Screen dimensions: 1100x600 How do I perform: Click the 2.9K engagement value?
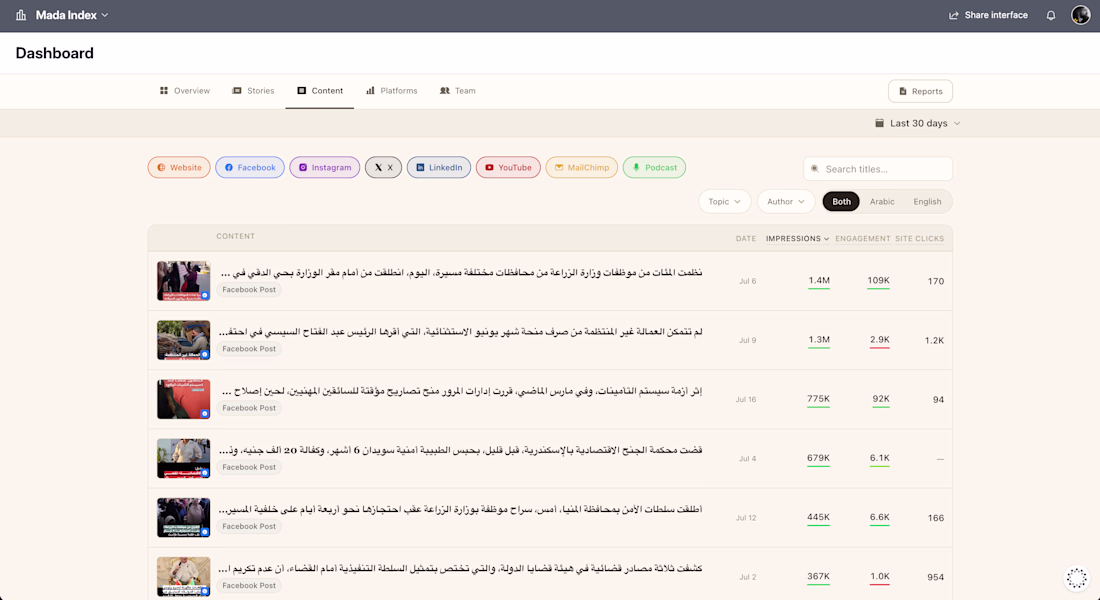(x=880, y=340)
